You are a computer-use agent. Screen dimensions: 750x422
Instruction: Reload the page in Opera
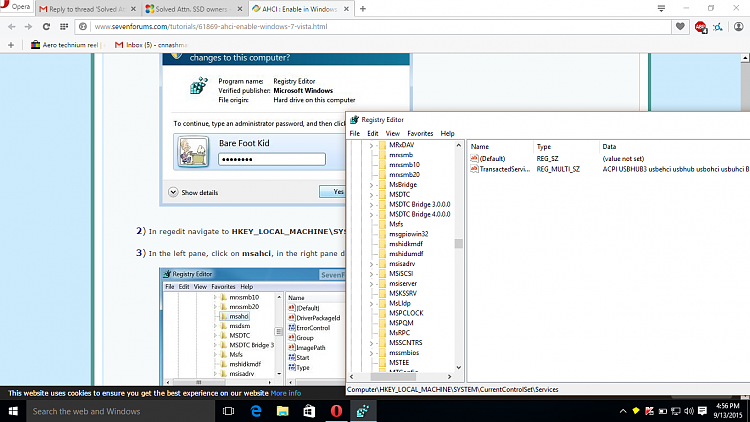pyautogui.click(x=46, y=27)
